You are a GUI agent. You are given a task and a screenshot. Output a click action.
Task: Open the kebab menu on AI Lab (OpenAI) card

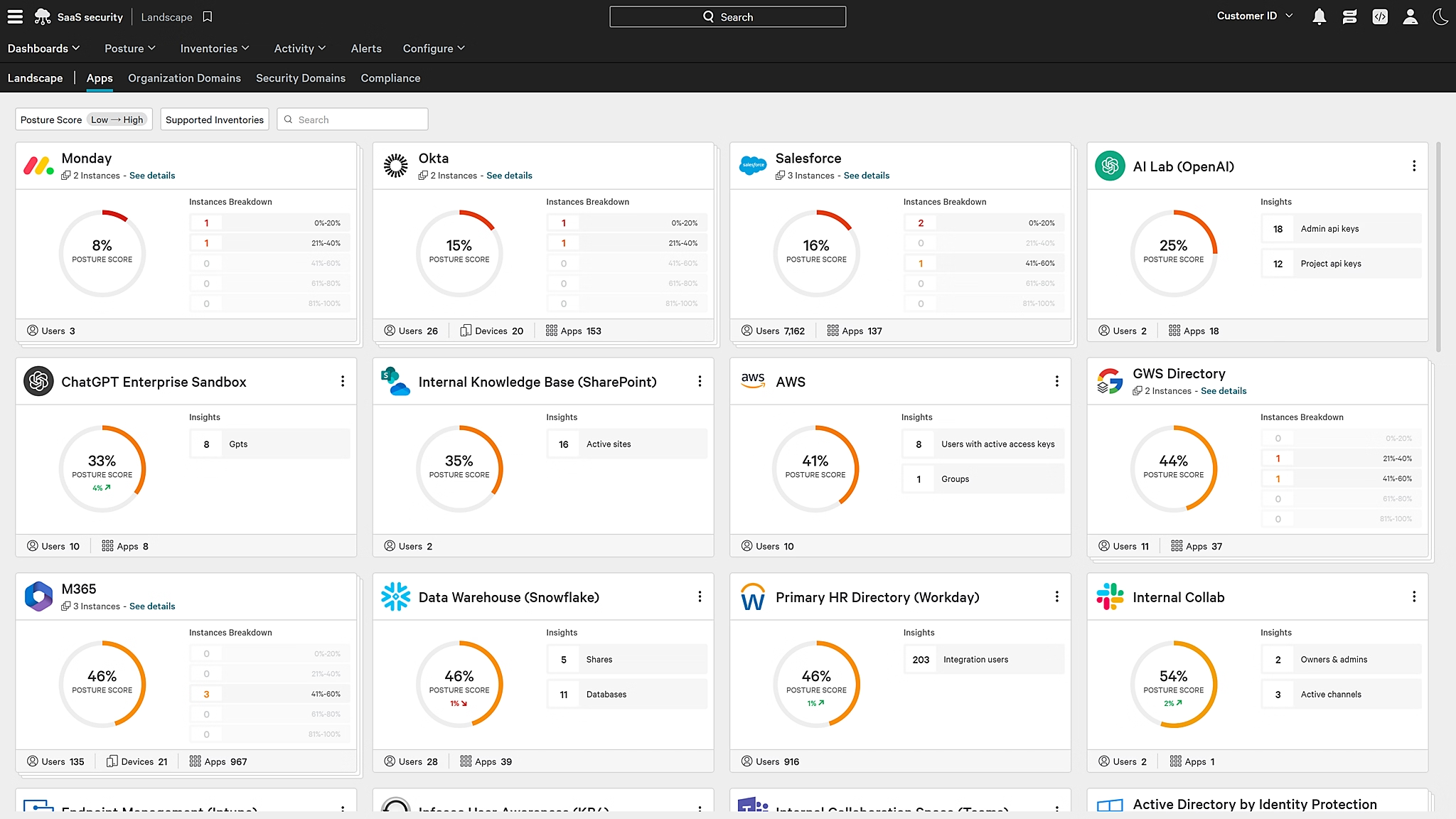[x=1414, y=166]
